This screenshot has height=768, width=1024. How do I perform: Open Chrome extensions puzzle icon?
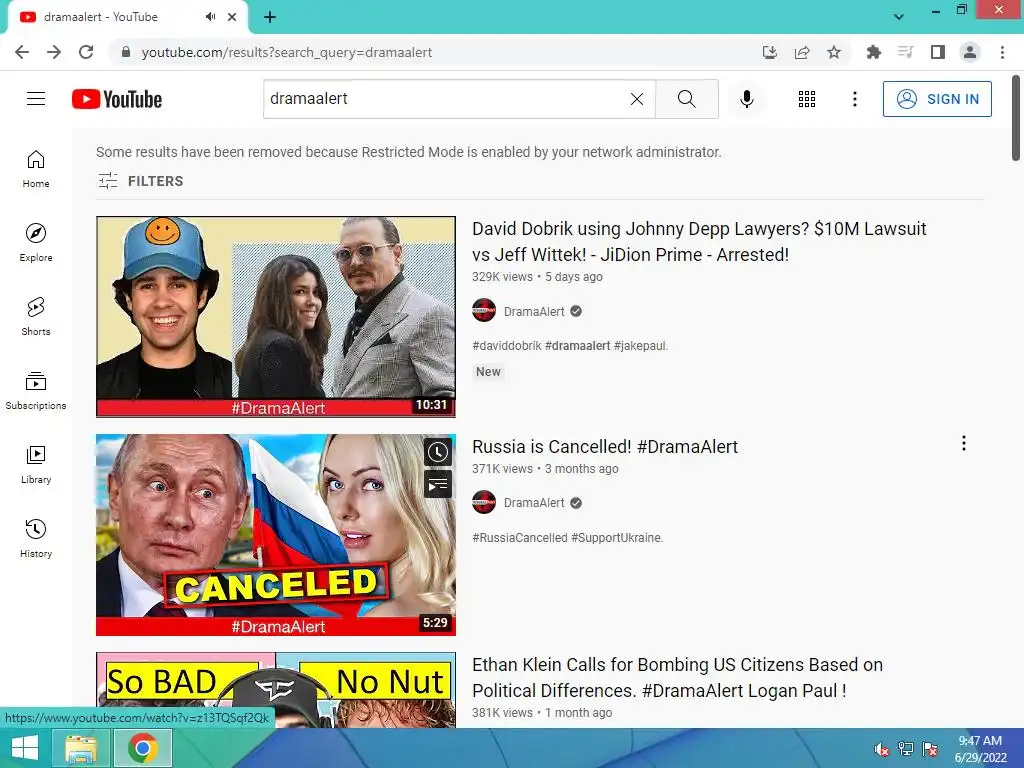point(873,52)
